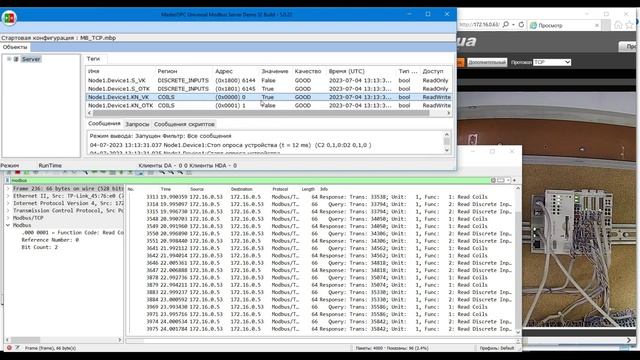Select the Теги tab
The height and width of the screenshot is (360, 640).
(x=93, y=59)
